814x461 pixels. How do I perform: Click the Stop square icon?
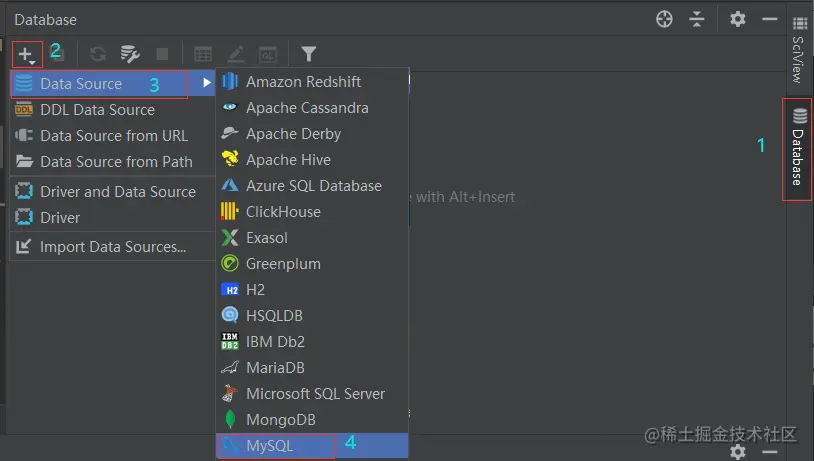pyautogui.click(x=162, y=54)
